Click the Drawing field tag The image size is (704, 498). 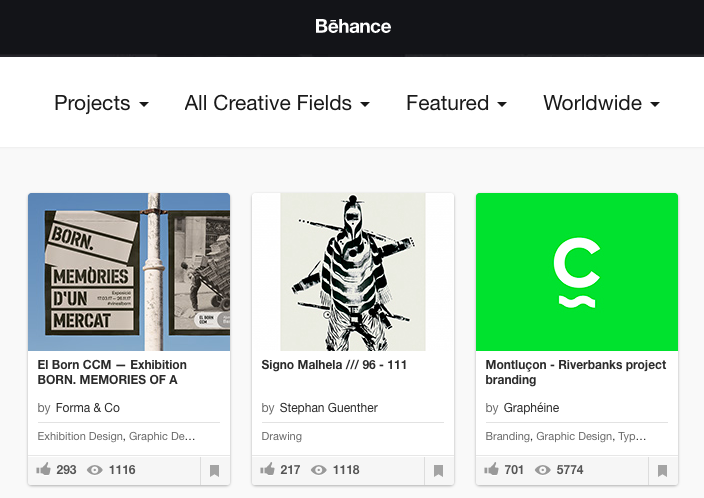click(x=282, y=436)
